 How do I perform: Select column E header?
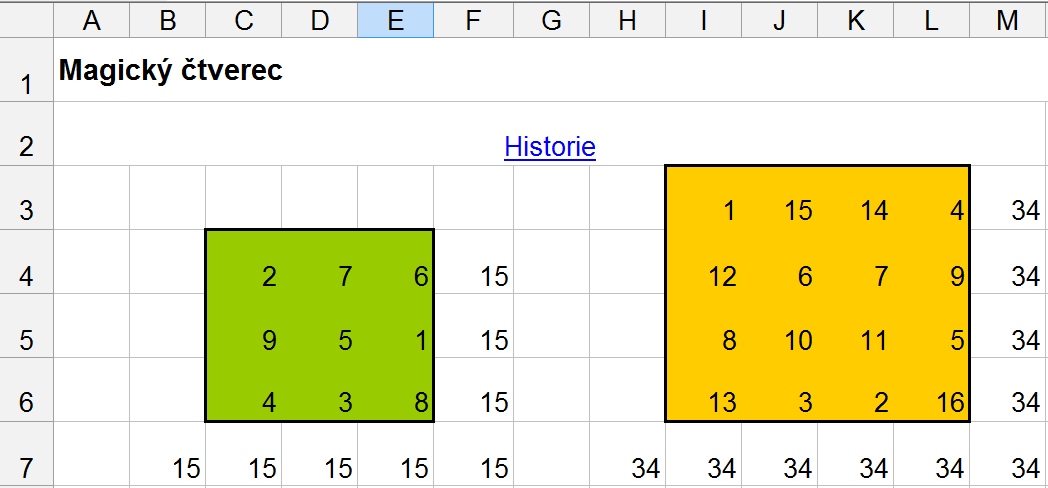click(x=396, y=19)
